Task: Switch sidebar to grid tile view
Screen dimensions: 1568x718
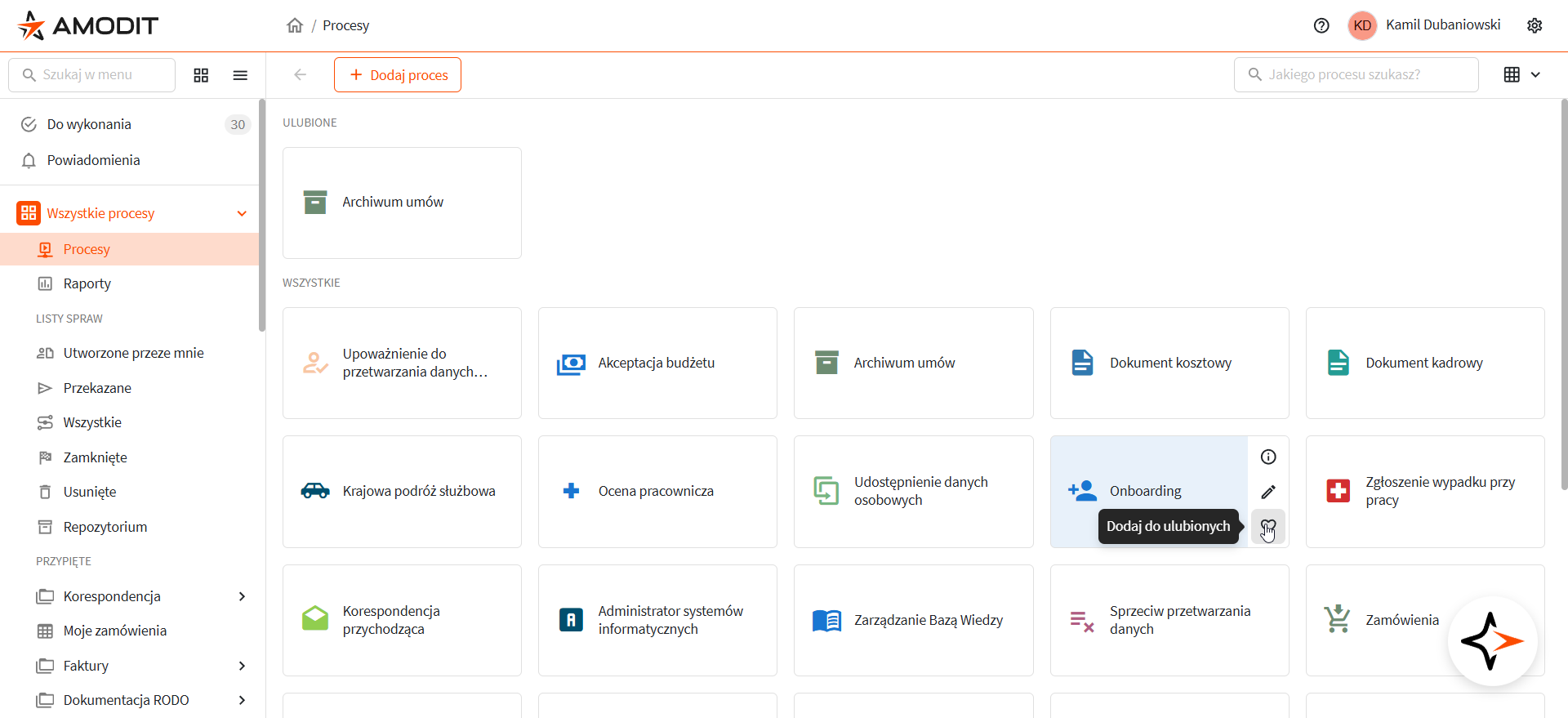Action: 201,75
